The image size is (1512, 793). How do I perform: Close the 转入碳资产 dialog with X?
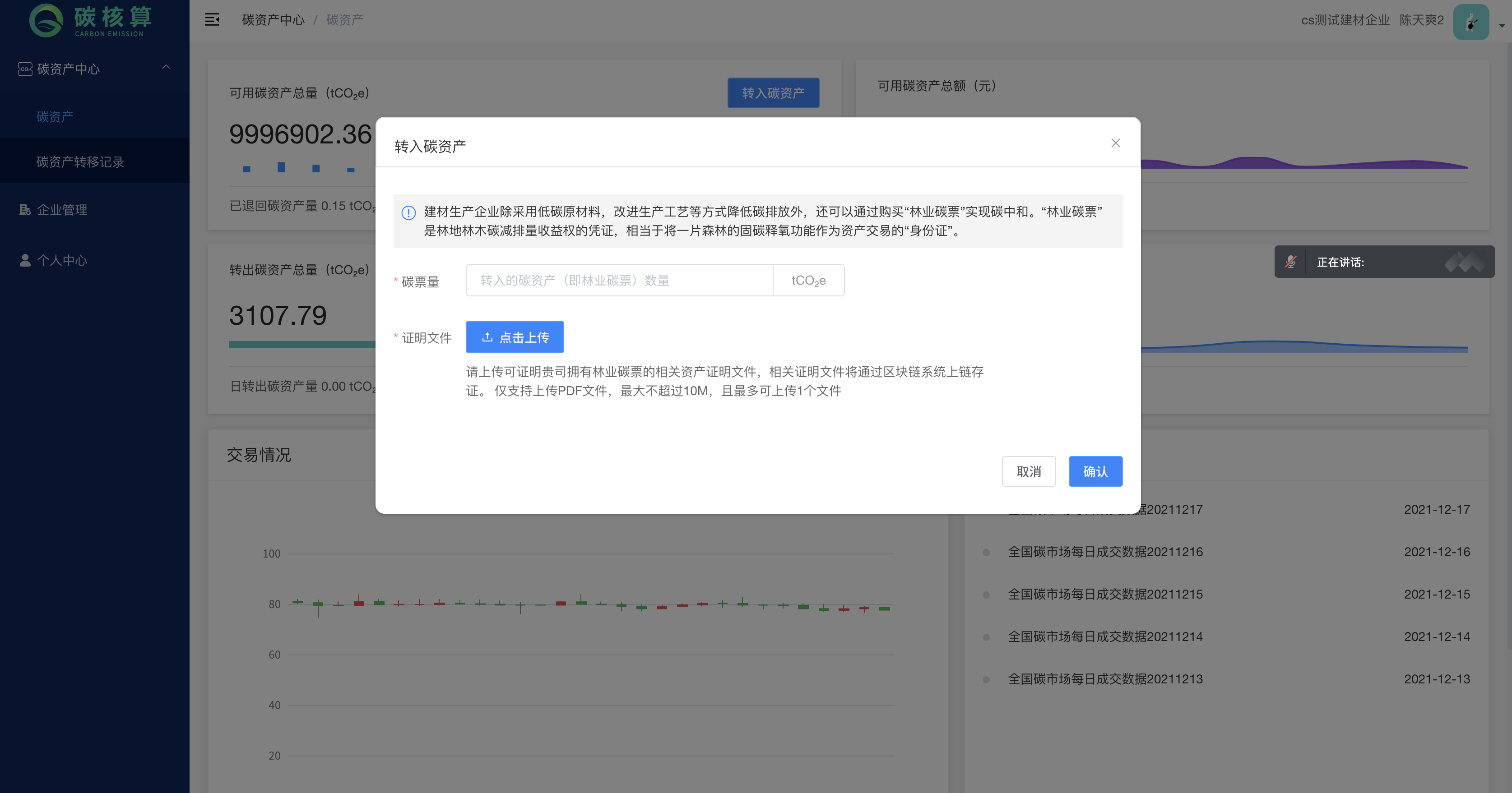coord(1115,143)
